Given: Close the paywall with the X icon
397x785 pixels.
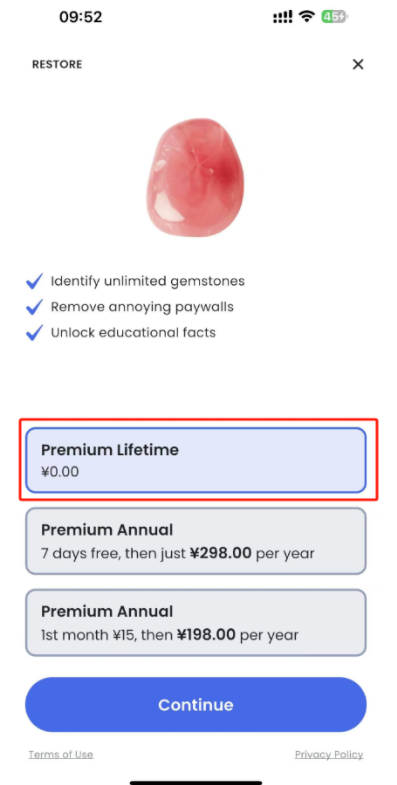Looking at the screenshot, I should tap(357, 64).
